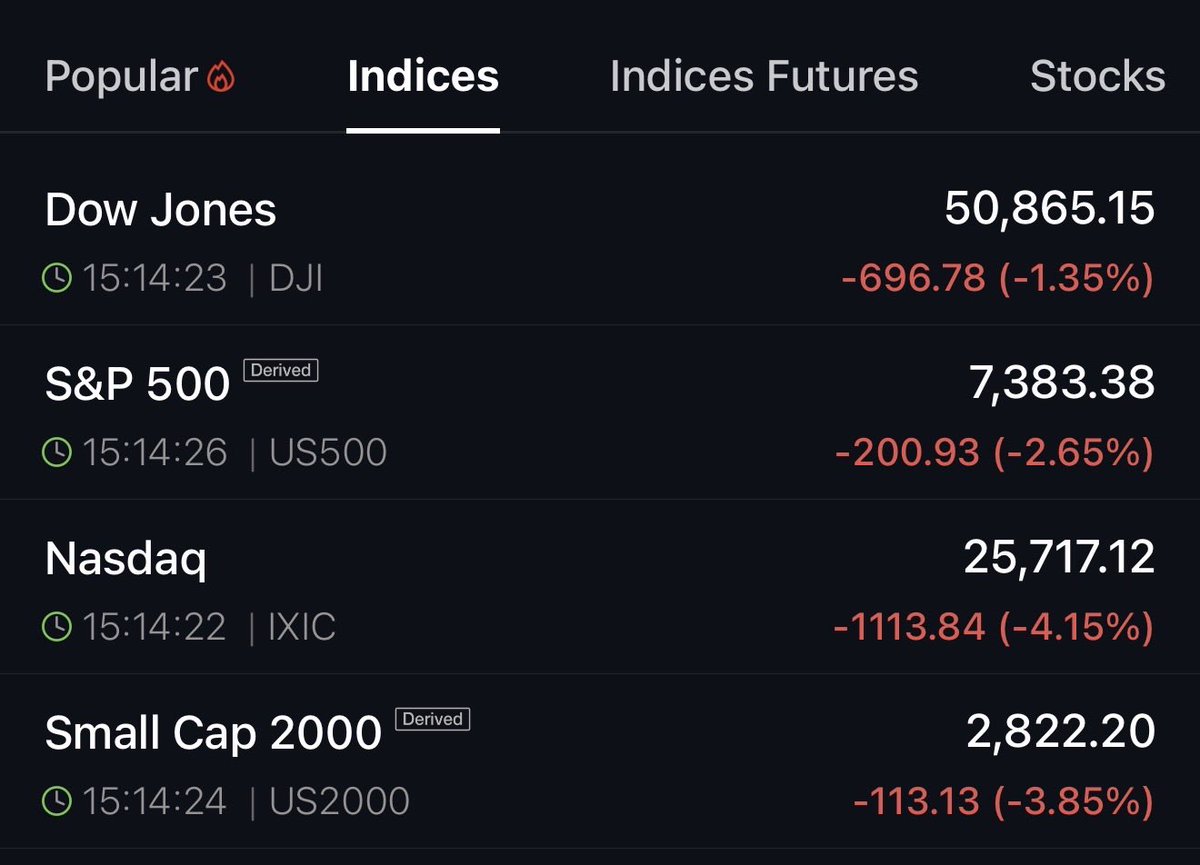1200x865 pixels.
Task: Open the Small Cap 2000 index row
Action: tap(600, 761)
